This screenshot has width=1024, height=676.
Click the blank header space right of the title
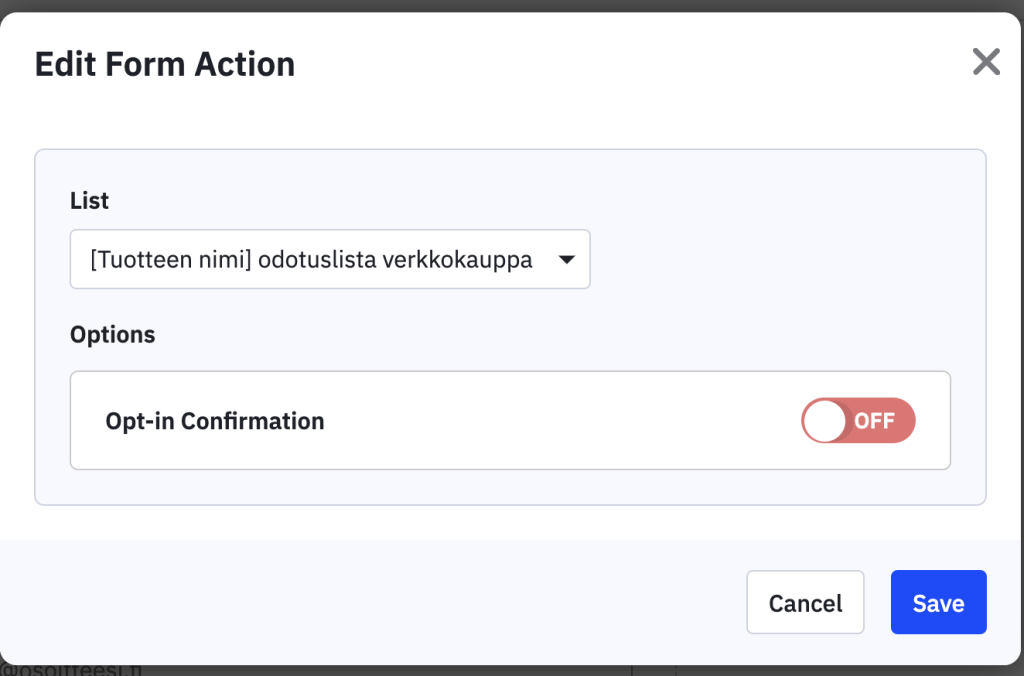point(620,65)
